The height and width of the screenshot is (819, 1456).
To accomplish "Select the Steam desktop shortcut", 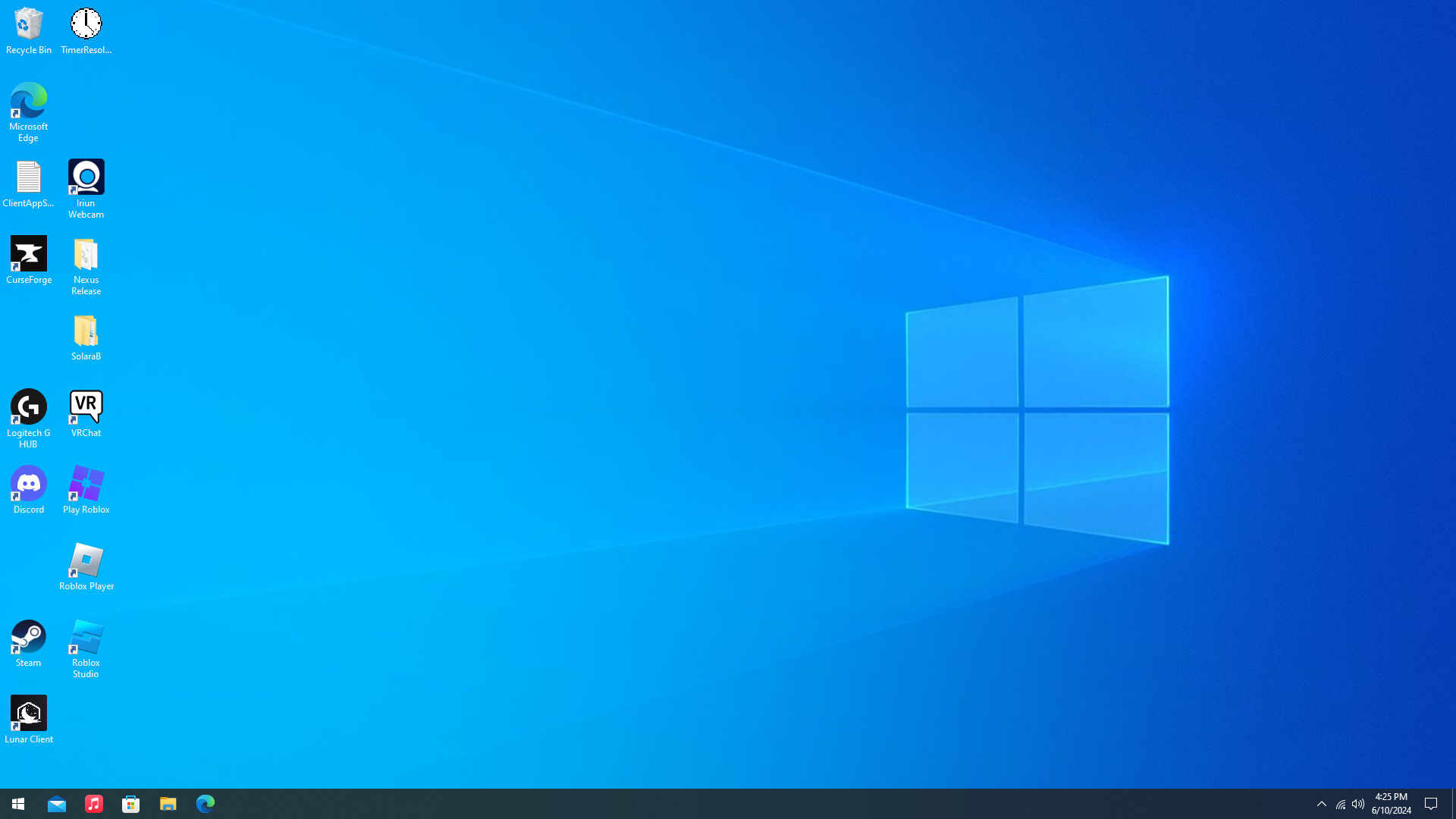I will [x=29, y=637].
